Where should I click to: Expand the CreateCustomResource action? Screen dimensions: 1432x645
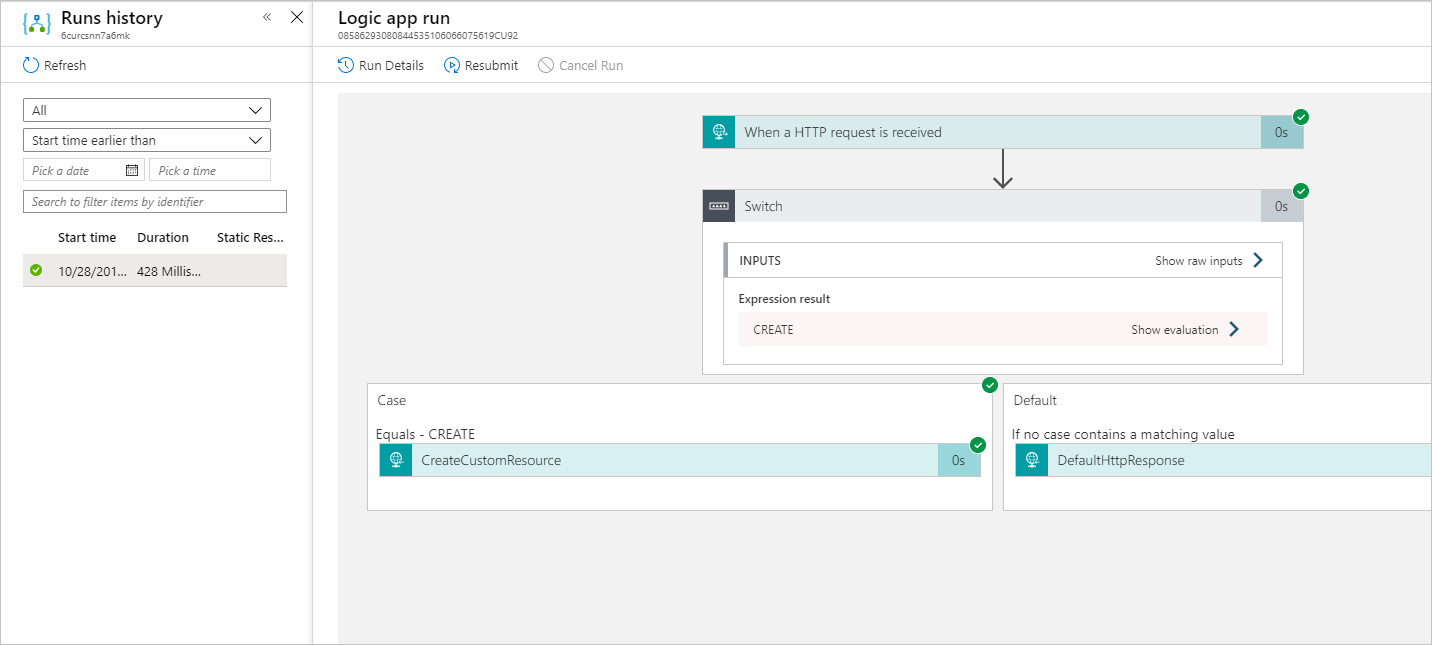680,460
